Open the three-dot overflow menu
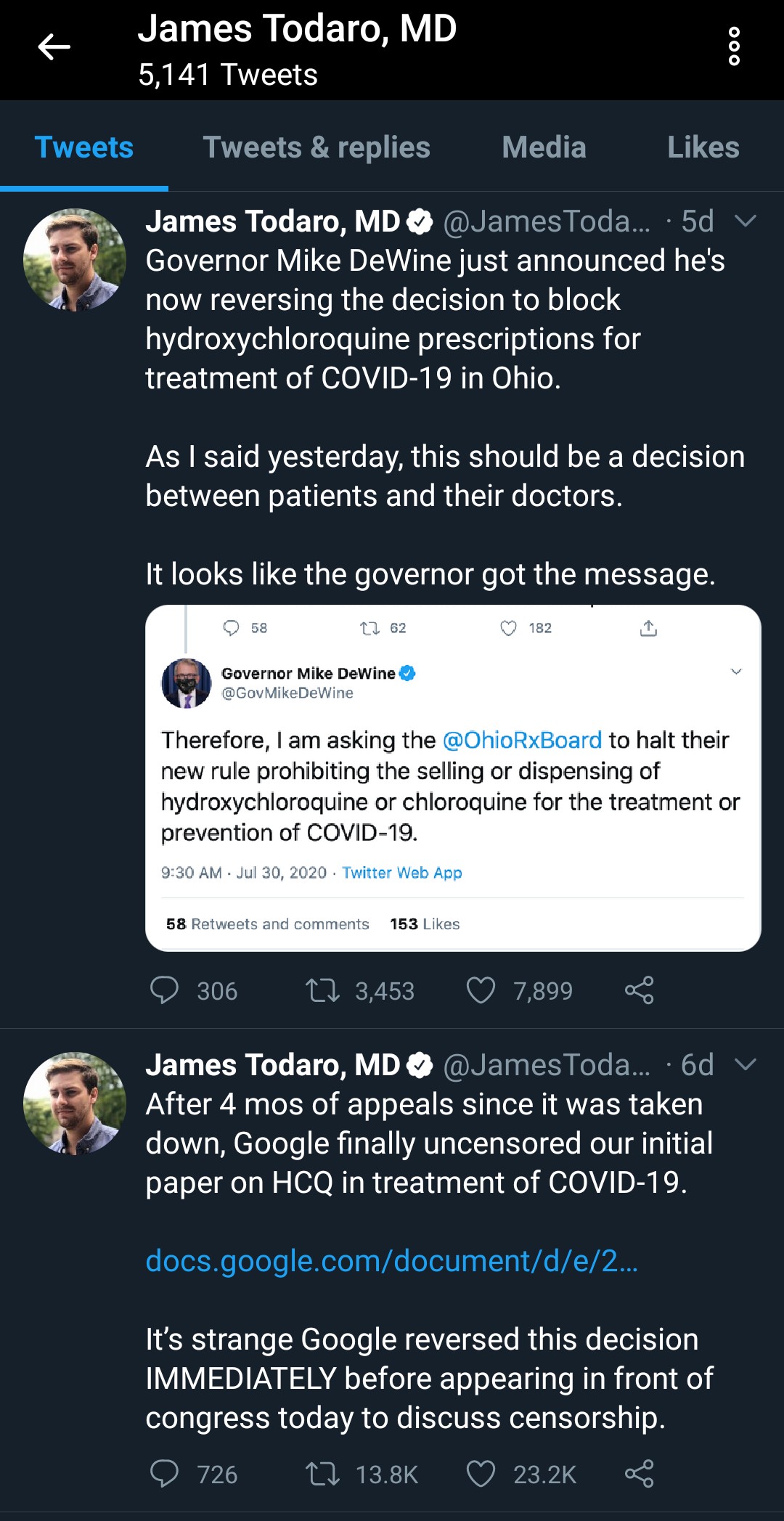784x1521 pixels. tap(734, 47)
